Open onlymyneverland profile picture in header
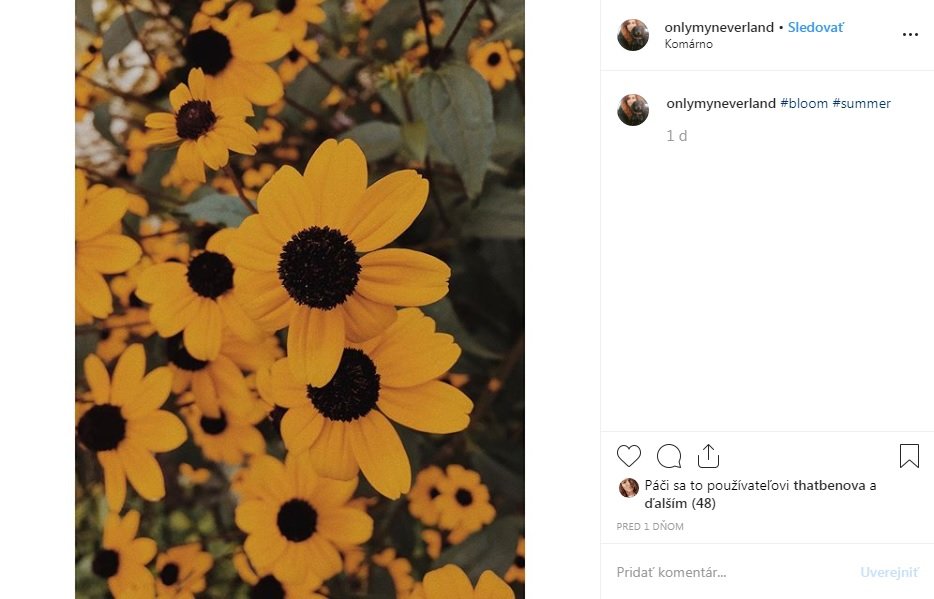934x599 pixels. (633, 35)
